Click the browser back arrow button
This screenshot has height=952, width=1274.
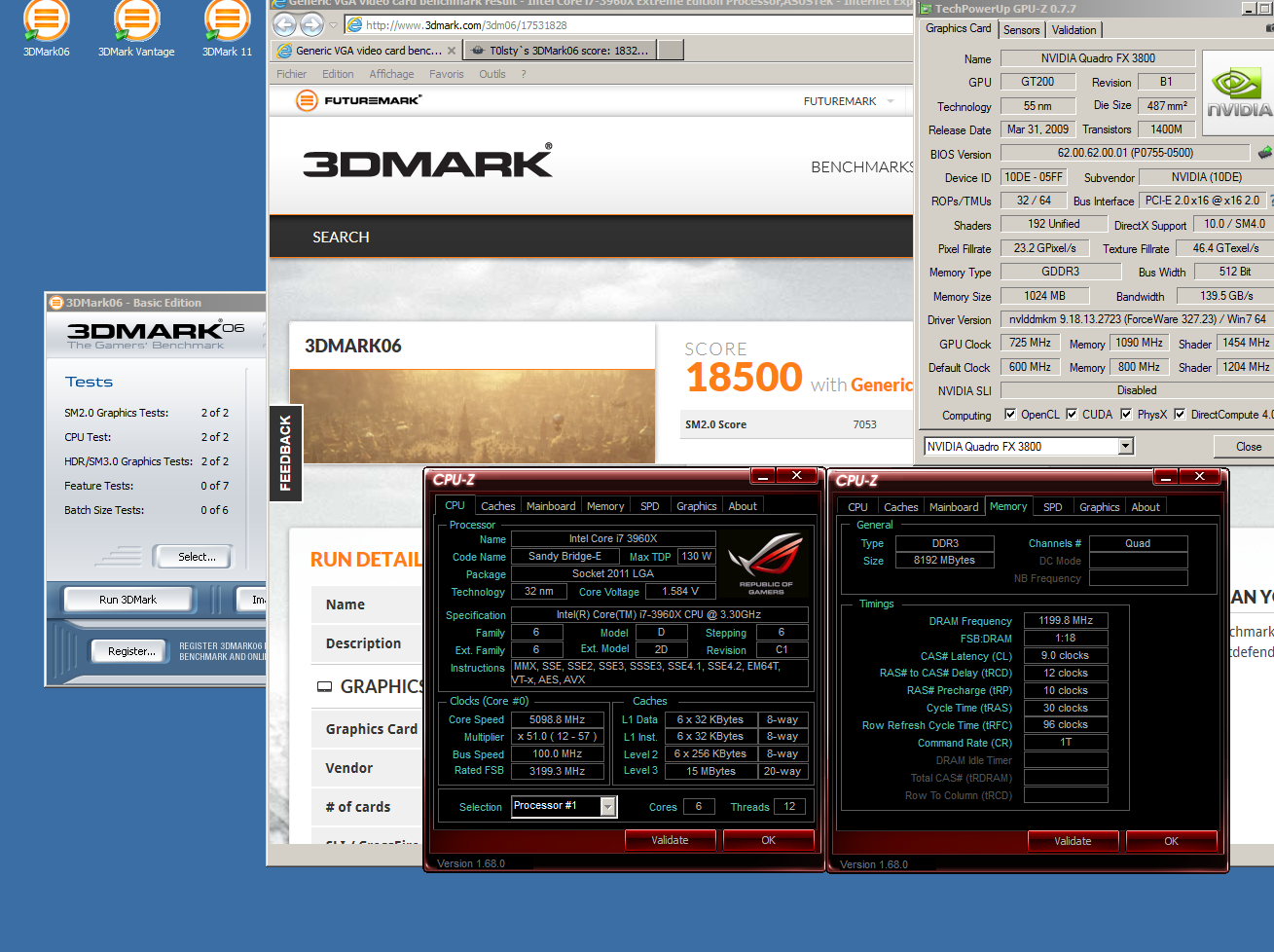pos(284,25)
